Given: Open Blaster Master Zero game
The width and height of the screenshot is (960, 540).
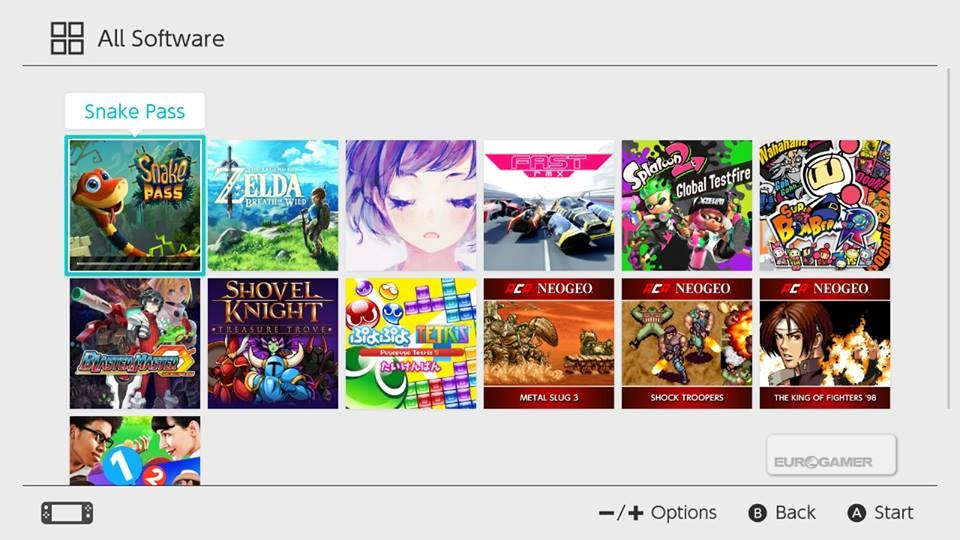Looking at the screenshot, I should pos(135,343).
